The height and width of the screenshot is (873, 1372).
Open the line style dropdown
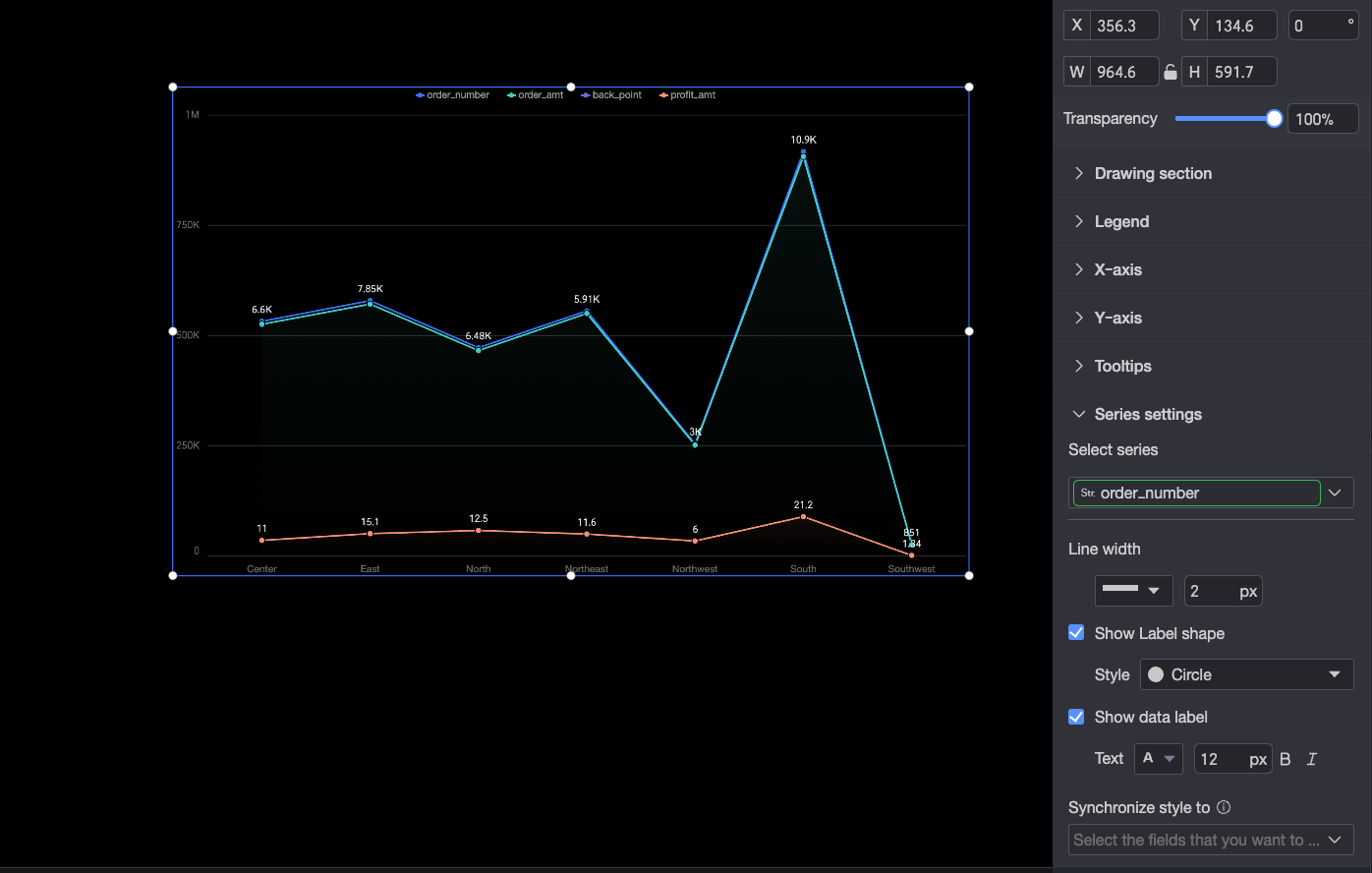[x=1133, y=591]
